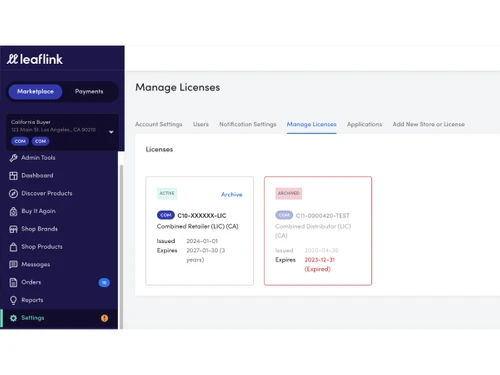
Task: Click the Reports lightbulb icon
Action: pyautogui.click(x=13, y=300)
